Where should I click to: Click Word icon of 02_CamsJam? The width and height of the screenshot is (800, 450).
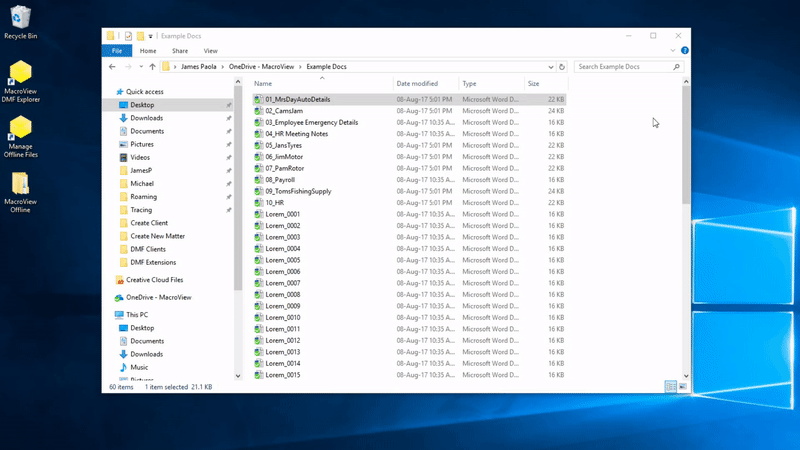[x=259, y=111]
